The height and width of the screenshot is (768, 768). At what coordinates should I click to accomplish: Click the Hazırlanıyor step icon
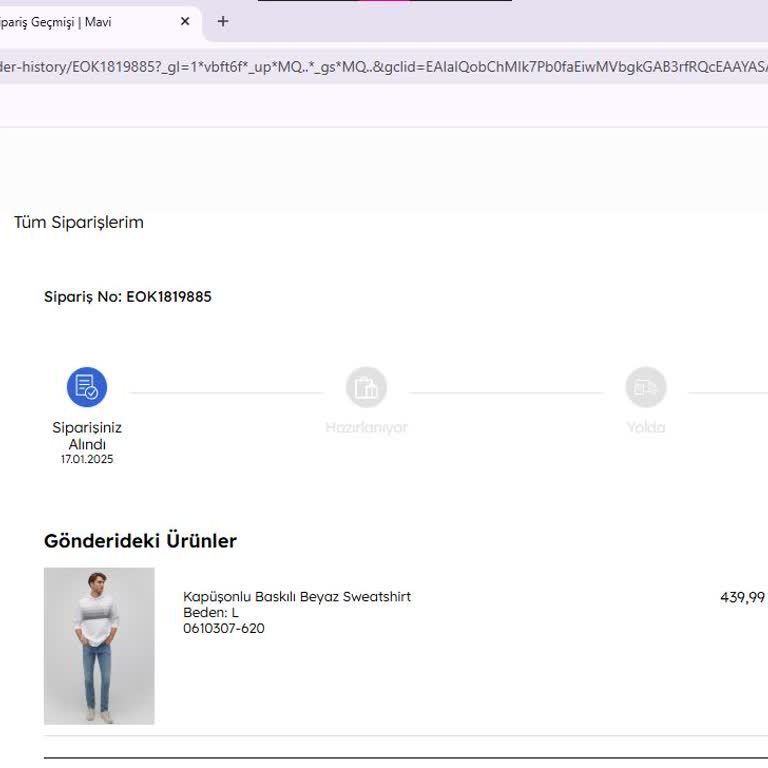tap(366, 387)
